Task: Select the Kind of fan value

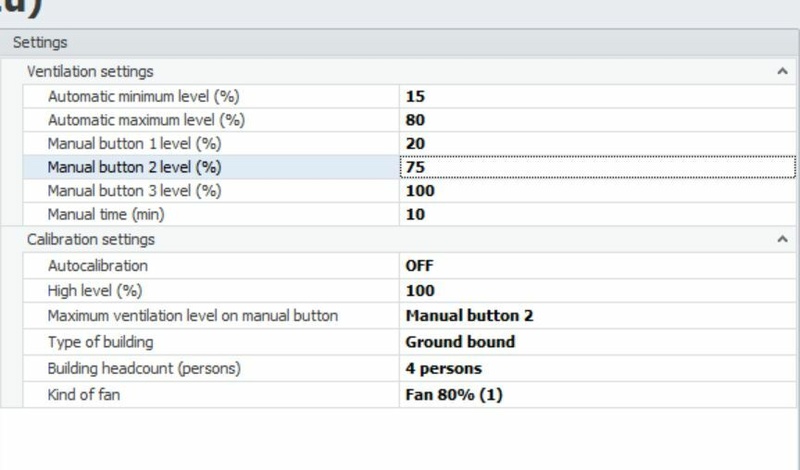Action: pyautogui.click(x=454, y=395)
